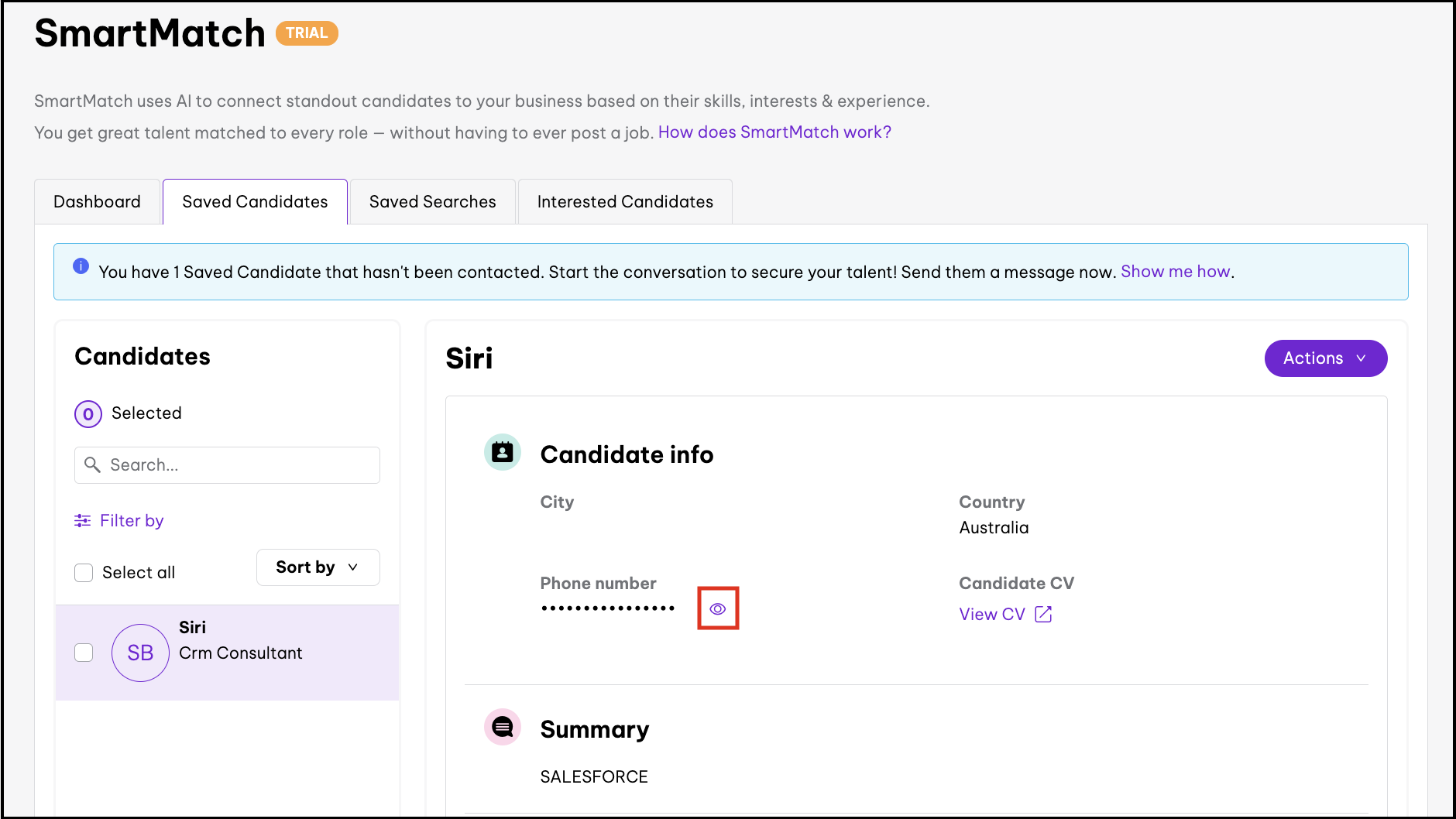Go to the Saved Searches tab
The height and width of the screenshot is (819, 1456).
click(x=432, y=202)
